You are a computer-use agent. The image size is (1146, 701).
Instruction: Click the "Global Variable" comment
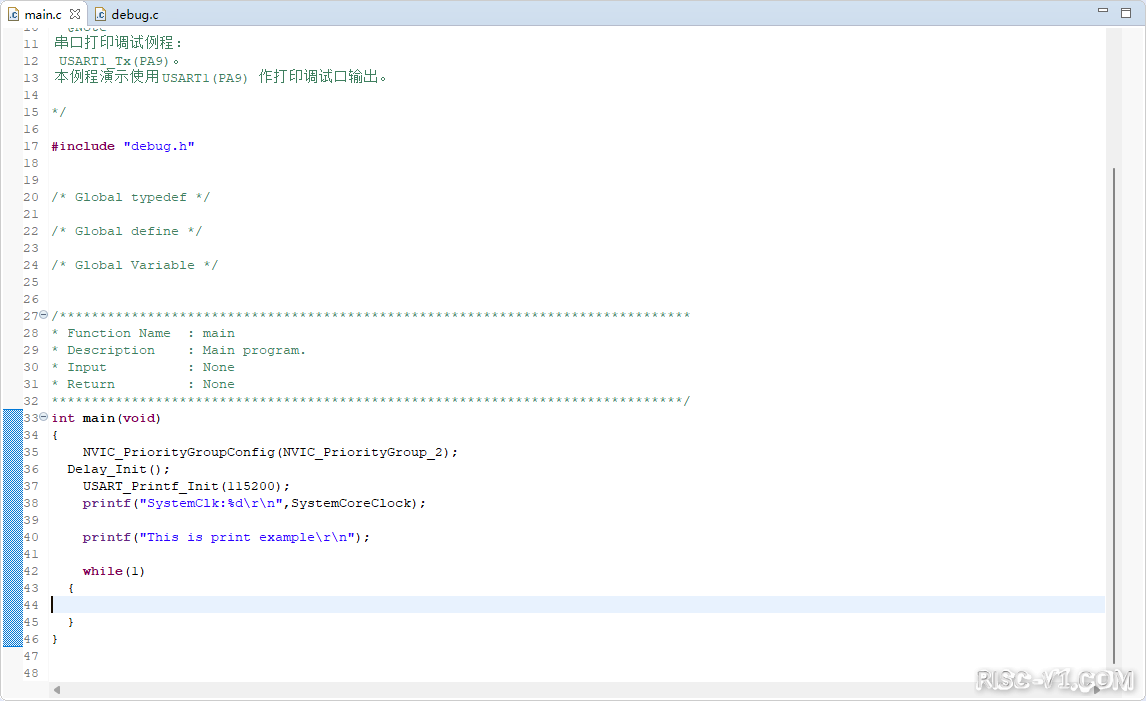point(134,265)
